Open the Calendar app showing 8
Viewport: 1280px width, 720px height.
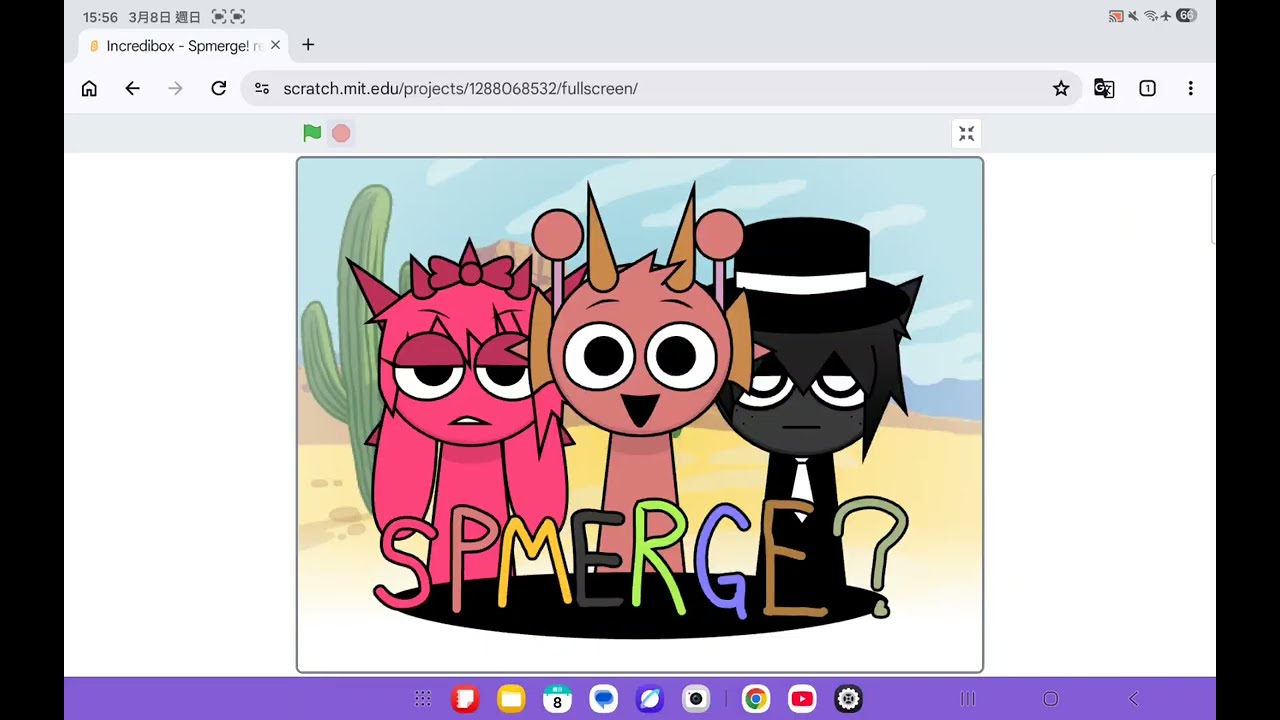pyautogui.click(x=557, y=699)
